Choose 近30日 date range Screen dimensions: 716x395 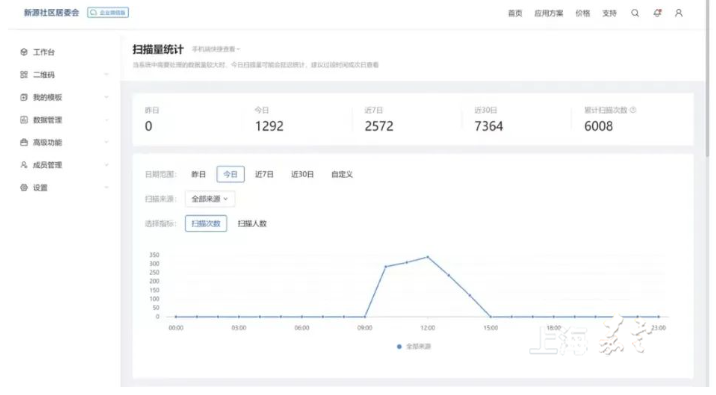[x=302, y=174]
